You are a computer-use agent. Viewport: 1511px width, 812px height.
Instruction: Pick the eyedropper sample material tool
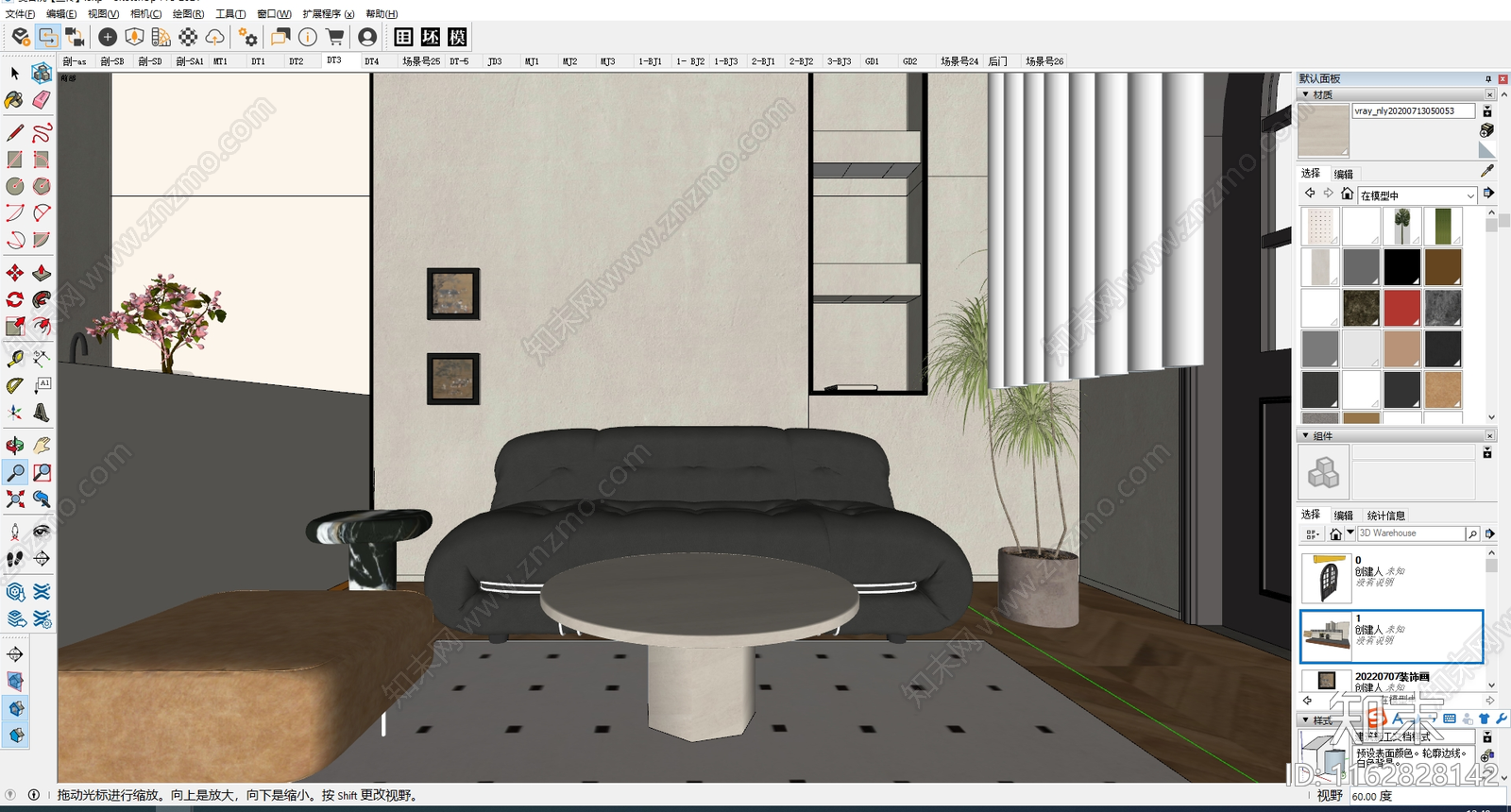click(x=1487, y=171)
